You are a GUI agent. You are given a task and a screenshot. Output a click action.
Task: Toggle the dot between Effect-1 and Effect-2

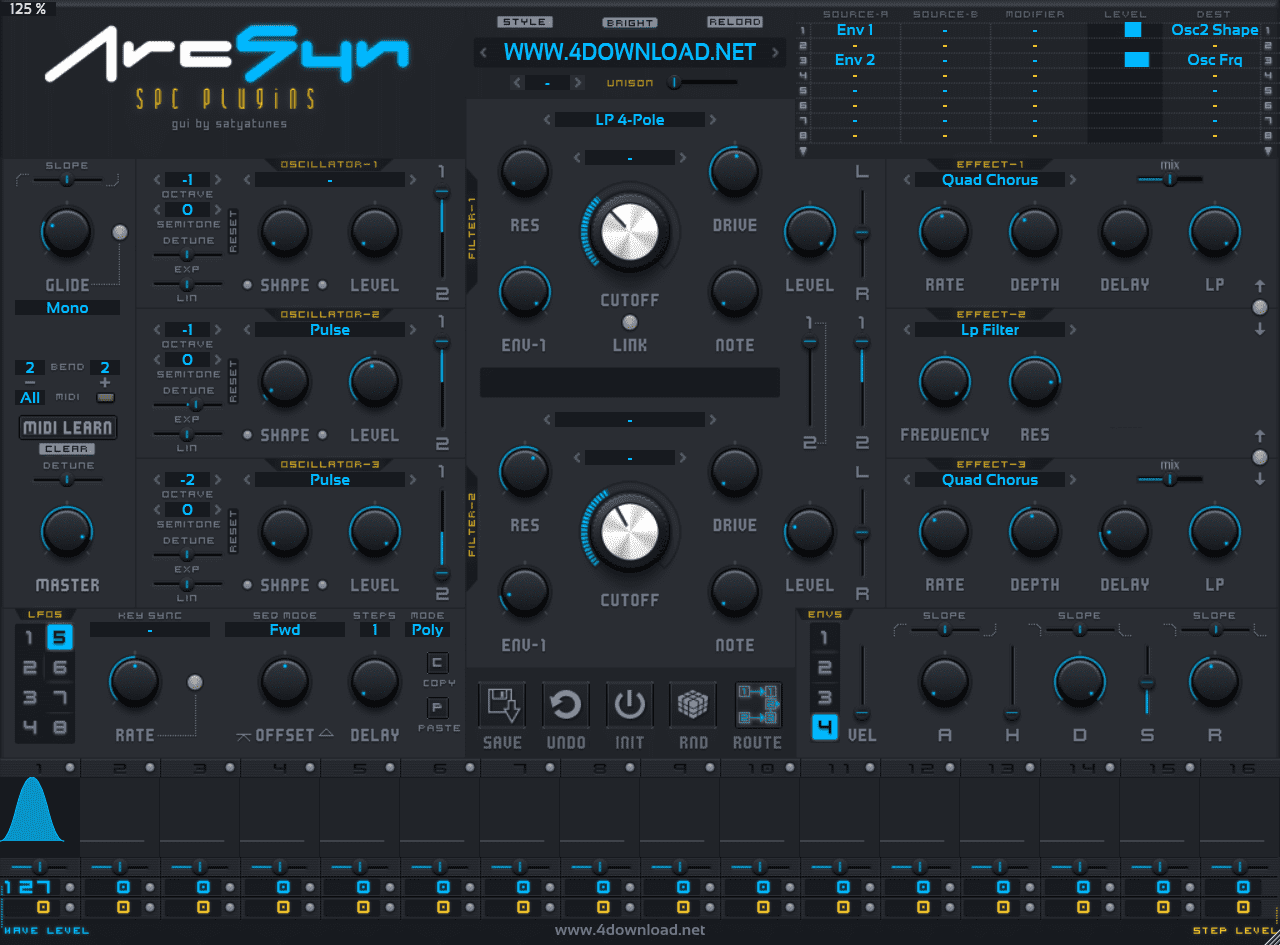[1260, 308]
